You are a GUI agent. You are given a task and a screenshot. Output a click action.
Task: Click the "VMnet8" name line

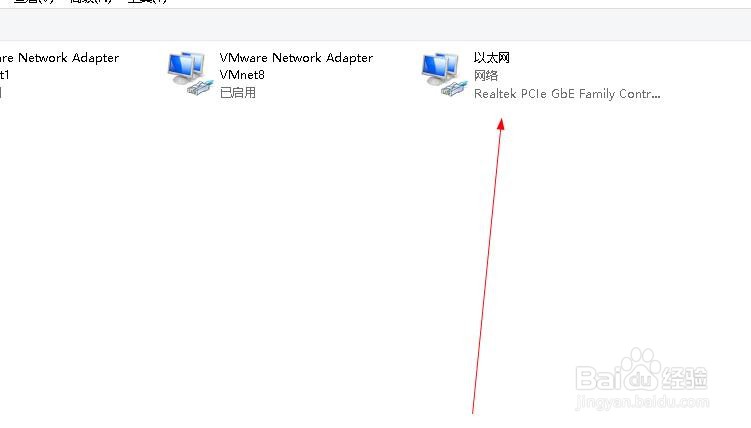[242, 75]
